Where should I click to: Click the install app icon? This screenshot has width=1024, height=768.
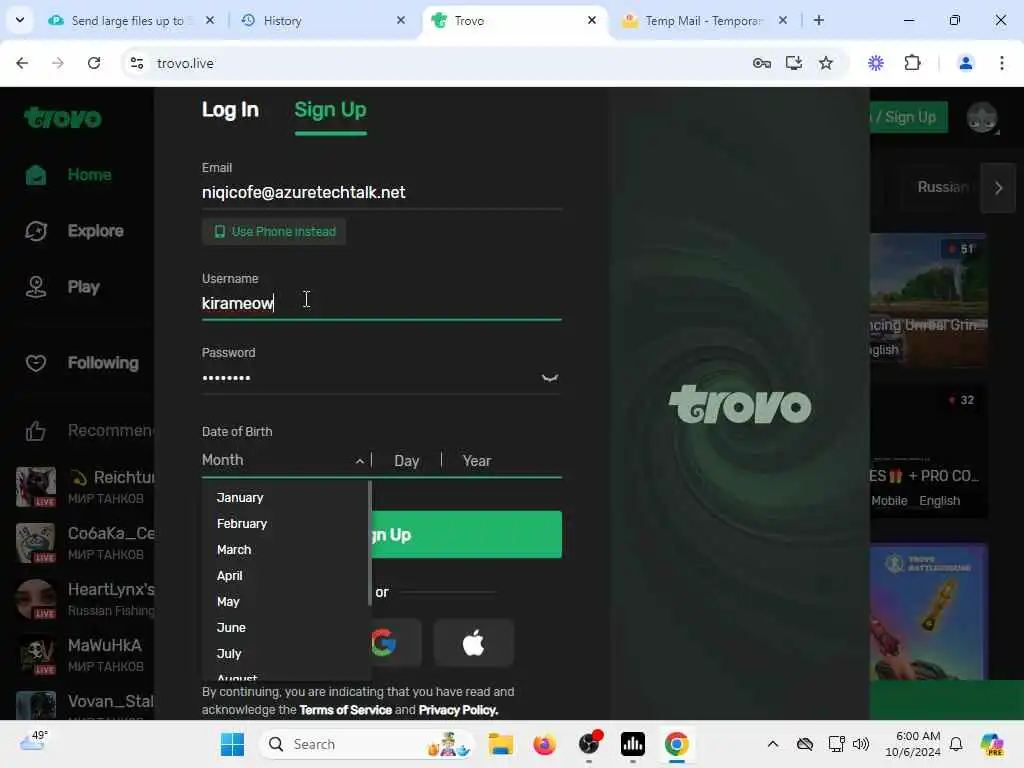tap(793, 63)
